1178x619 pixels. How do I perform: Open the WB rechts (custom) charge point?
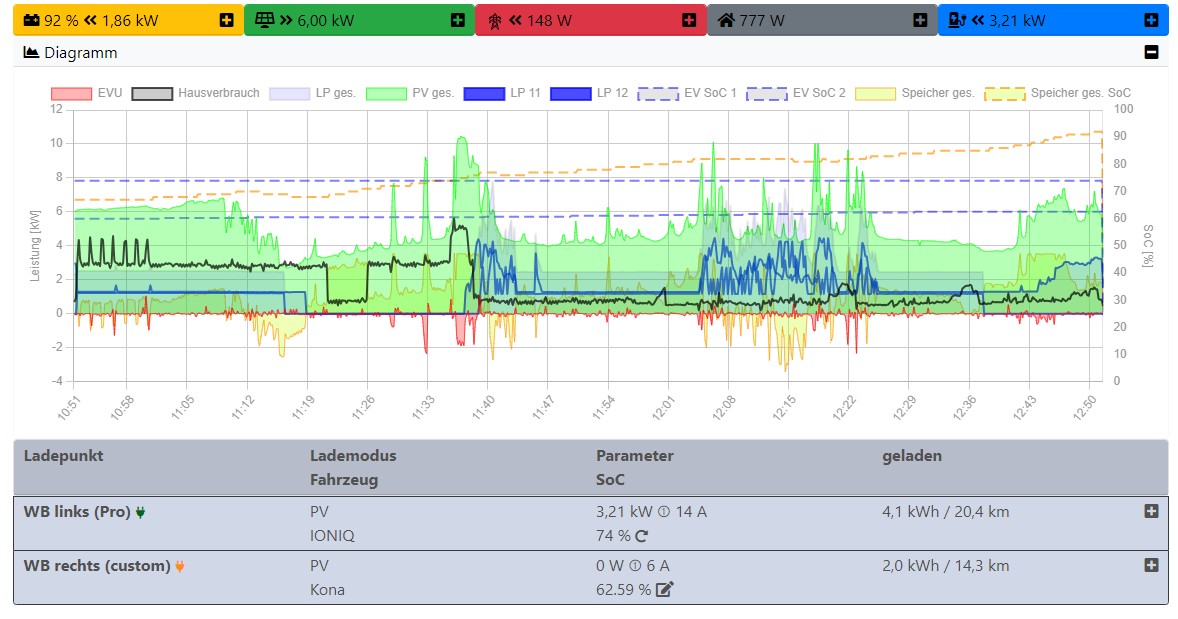pos(97,566)
